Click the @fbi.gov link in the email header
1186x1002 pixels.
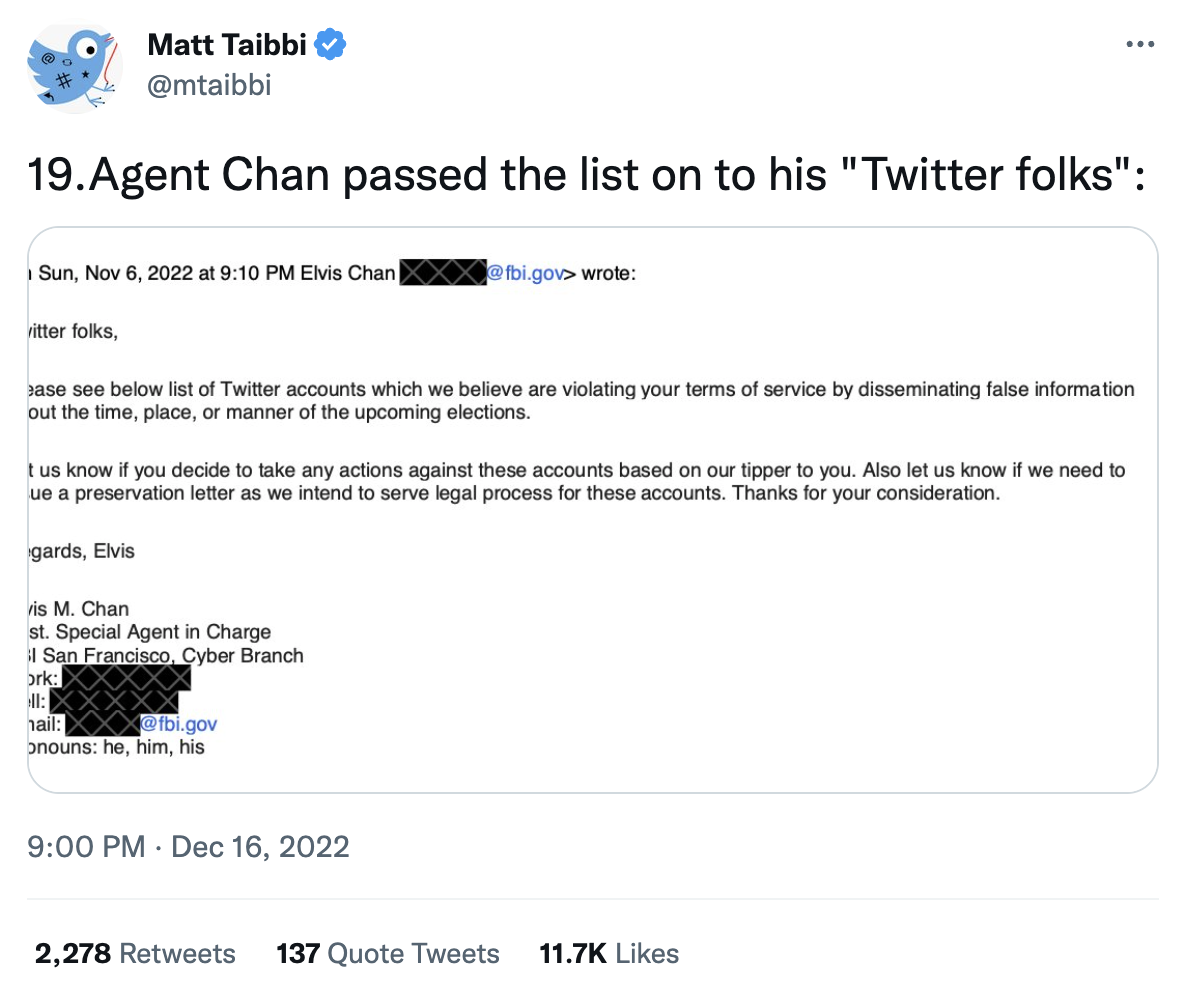tap(524, 274)
